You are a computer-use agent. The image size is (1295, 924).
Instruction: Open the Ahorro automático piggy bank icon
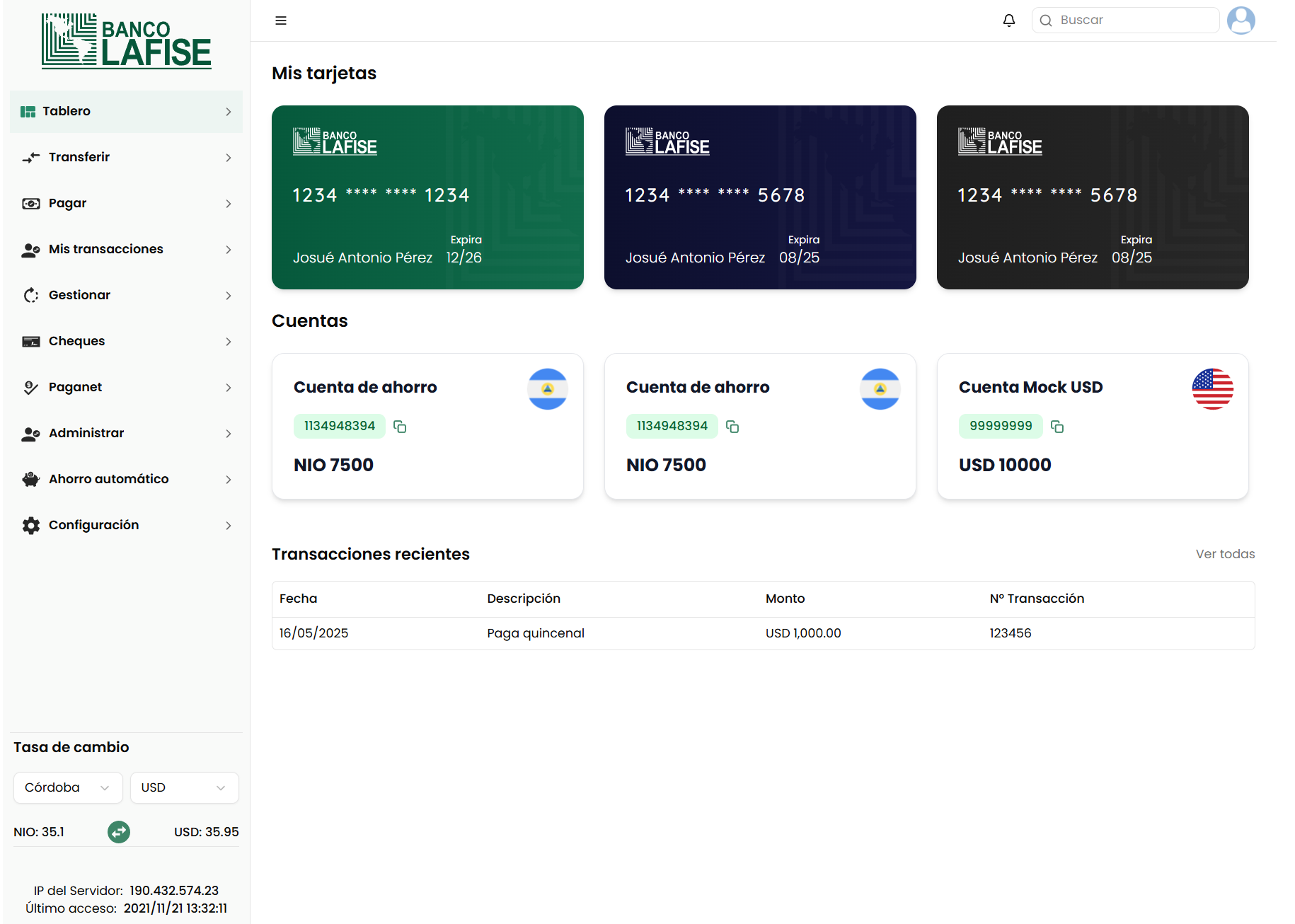pos(30,479)
